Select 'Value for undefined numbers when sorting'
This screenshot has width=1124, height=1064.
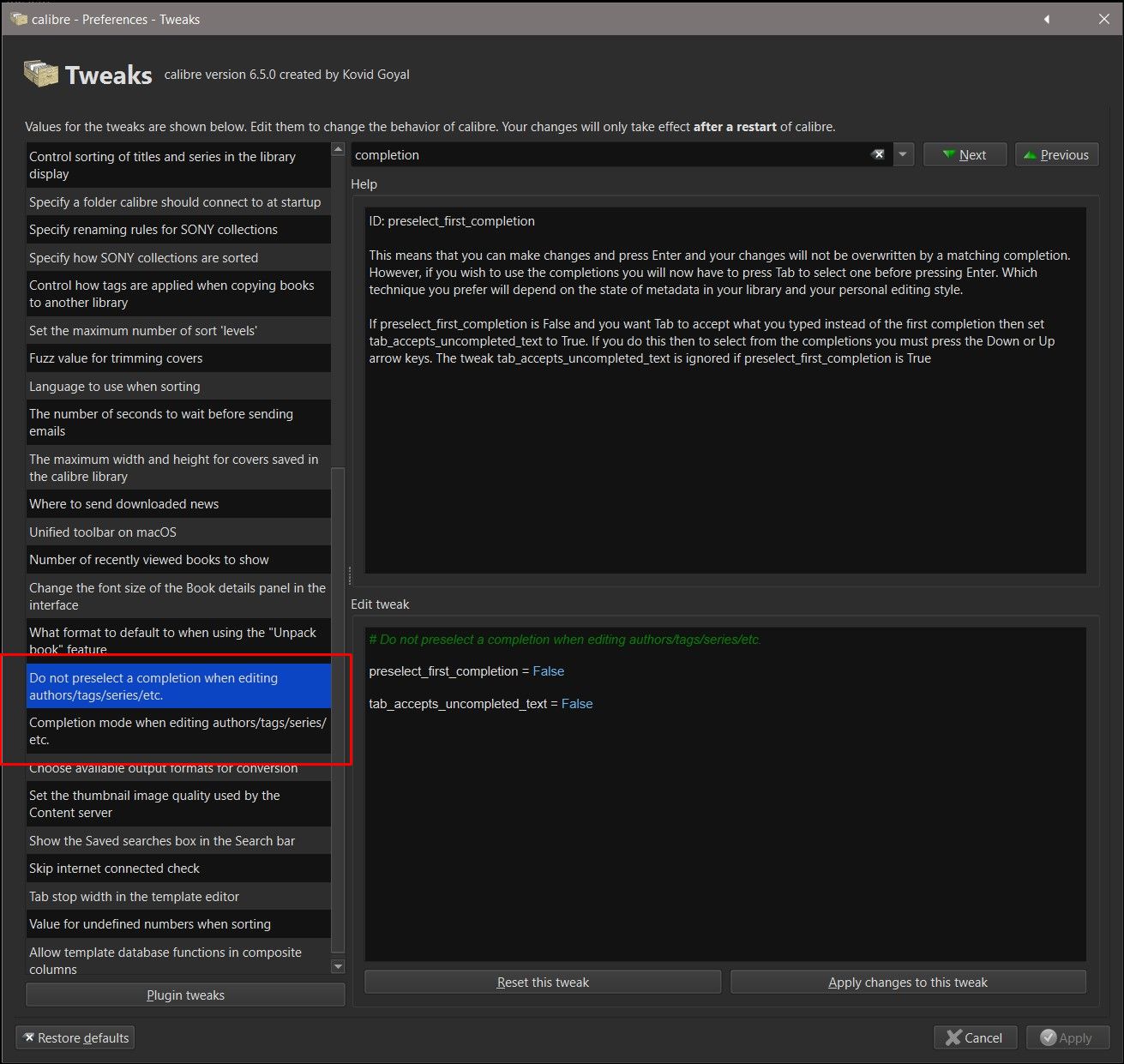[x=178, y=924]
